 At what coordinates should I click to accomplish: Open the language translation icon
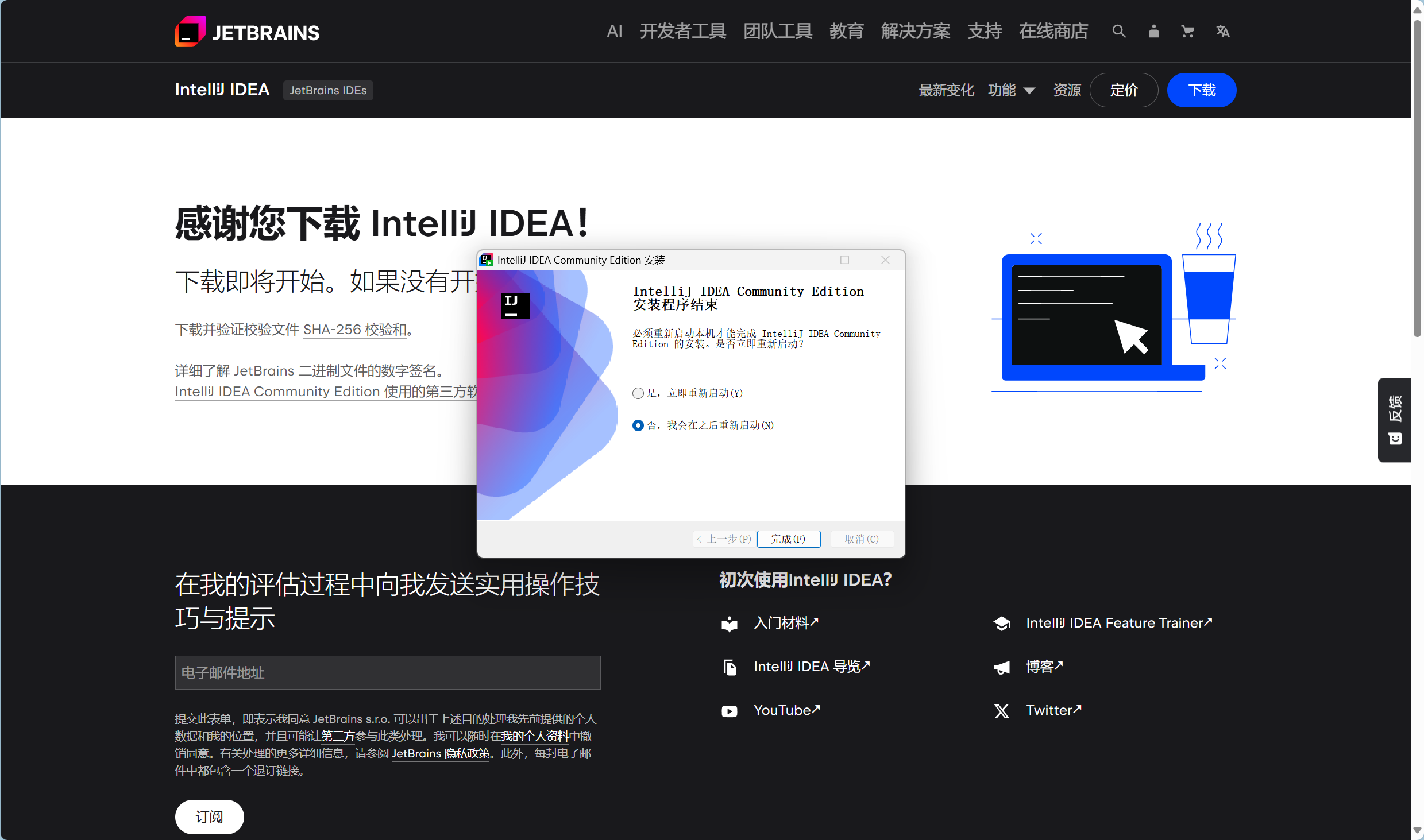click(1222, 31)
